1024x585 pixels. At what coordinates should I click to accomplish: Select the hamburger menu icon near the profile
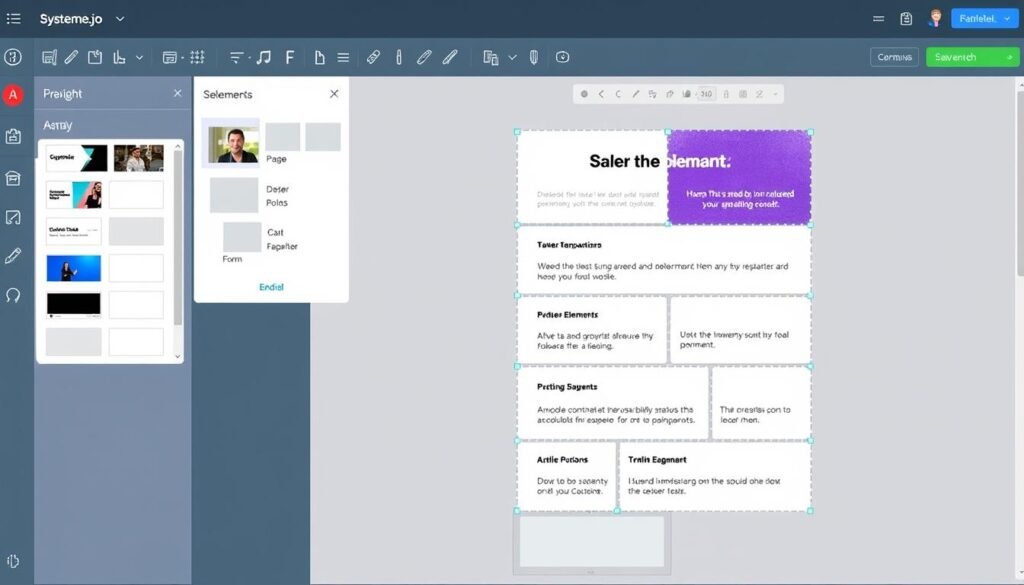(x=878, y=18)
